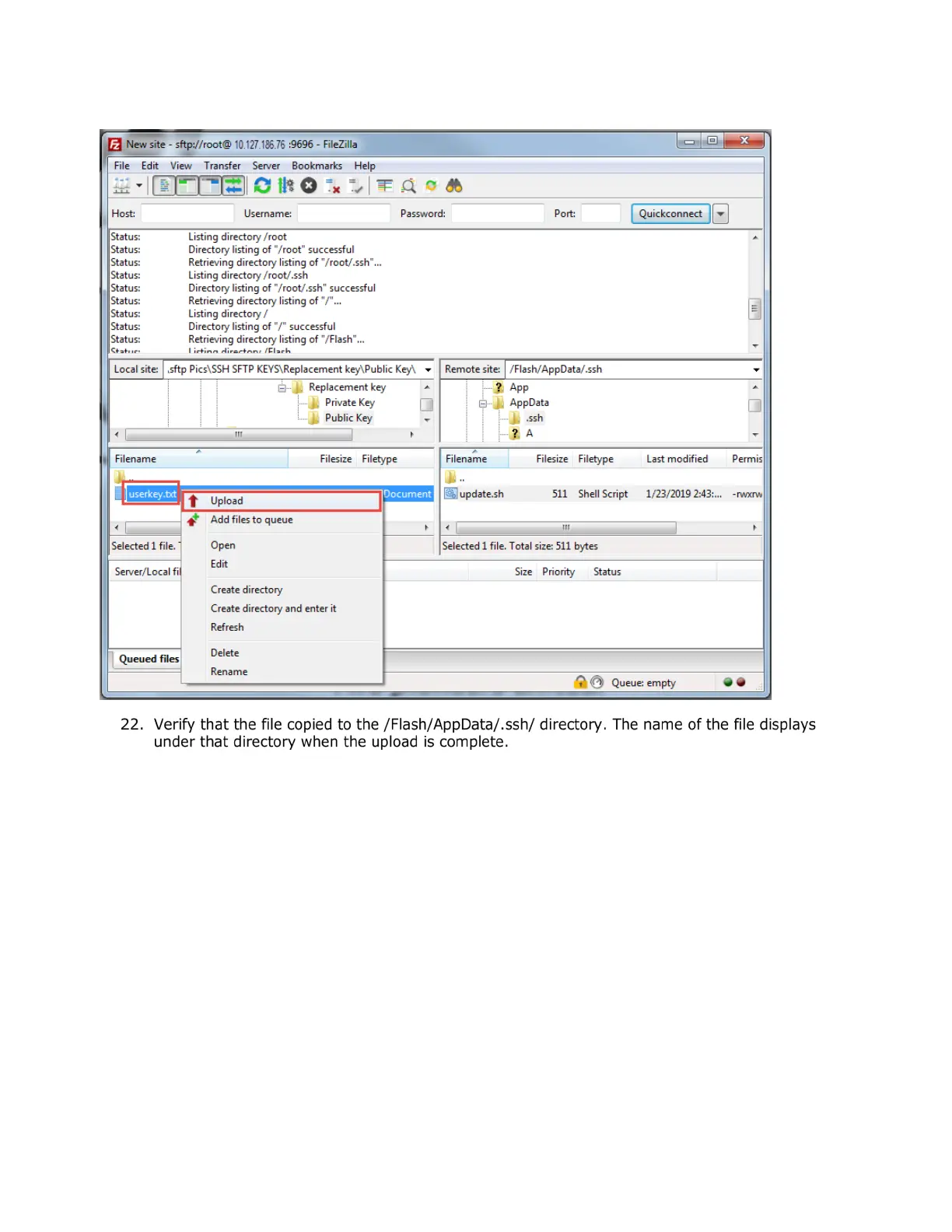Choose Refresh in the context menu

click(x=282, y=628)
